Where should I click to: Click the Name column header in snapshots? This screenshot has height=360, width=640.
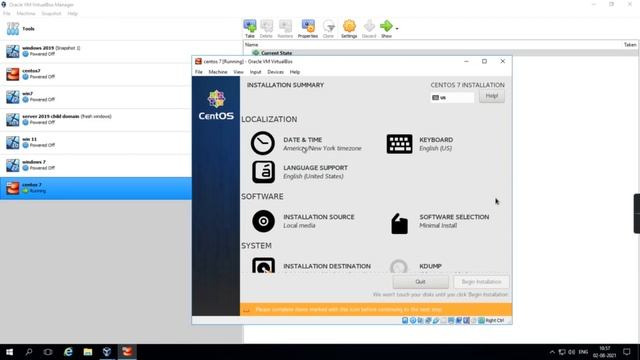(x=251, y=44)
